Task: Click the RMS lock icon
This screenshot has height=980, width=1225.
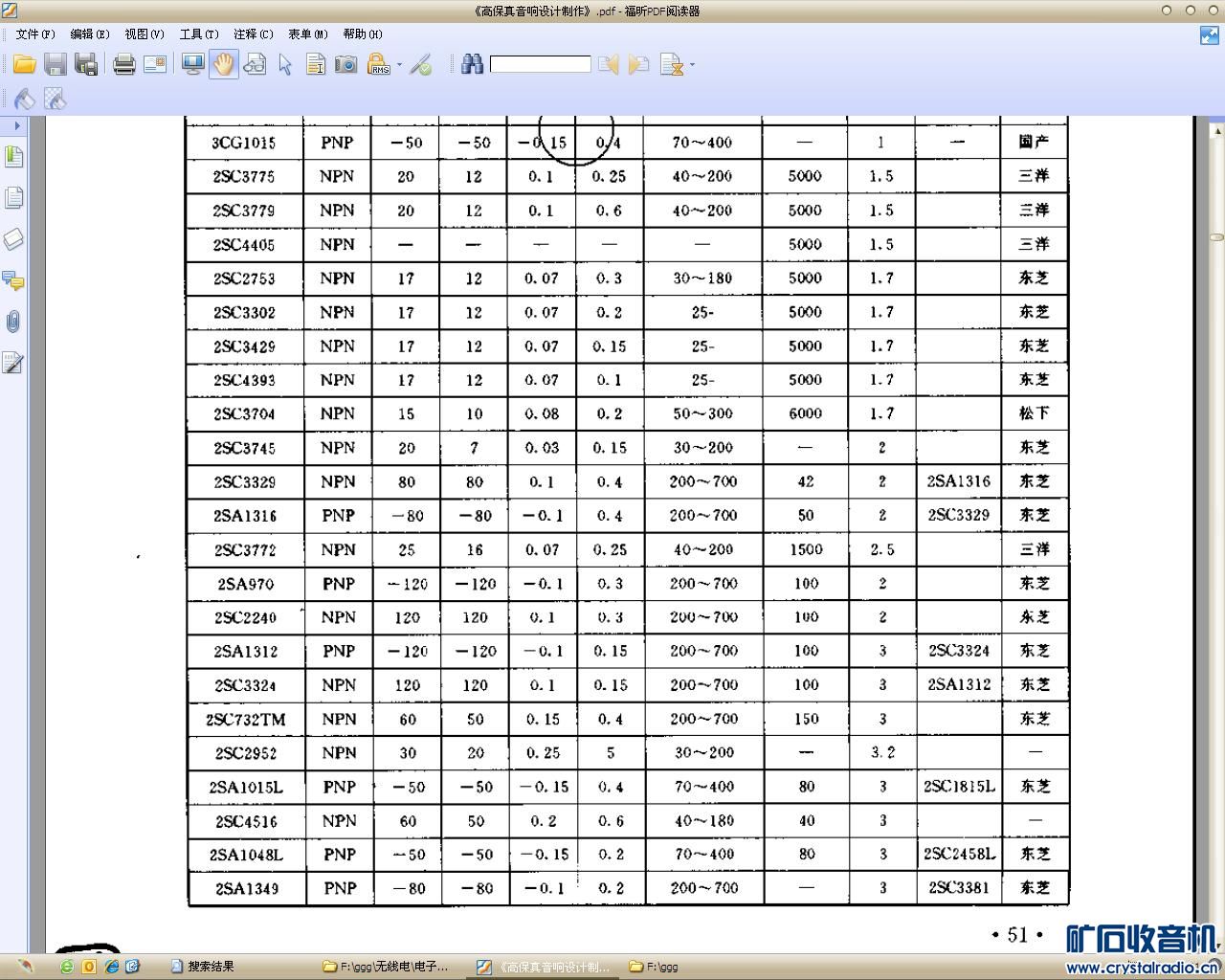Action: 379,64
